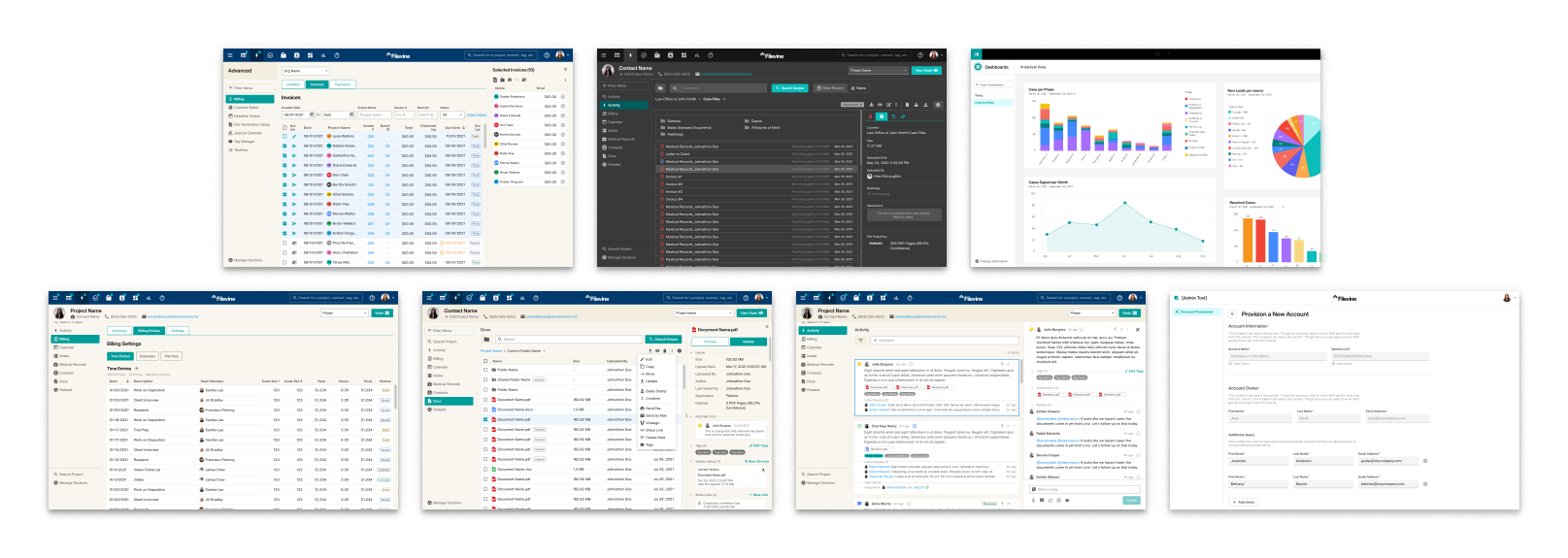Click the trash icon in the light Docs window file toolbar
The width and height of the screenshot is (1568, 558).
(665, 350)
